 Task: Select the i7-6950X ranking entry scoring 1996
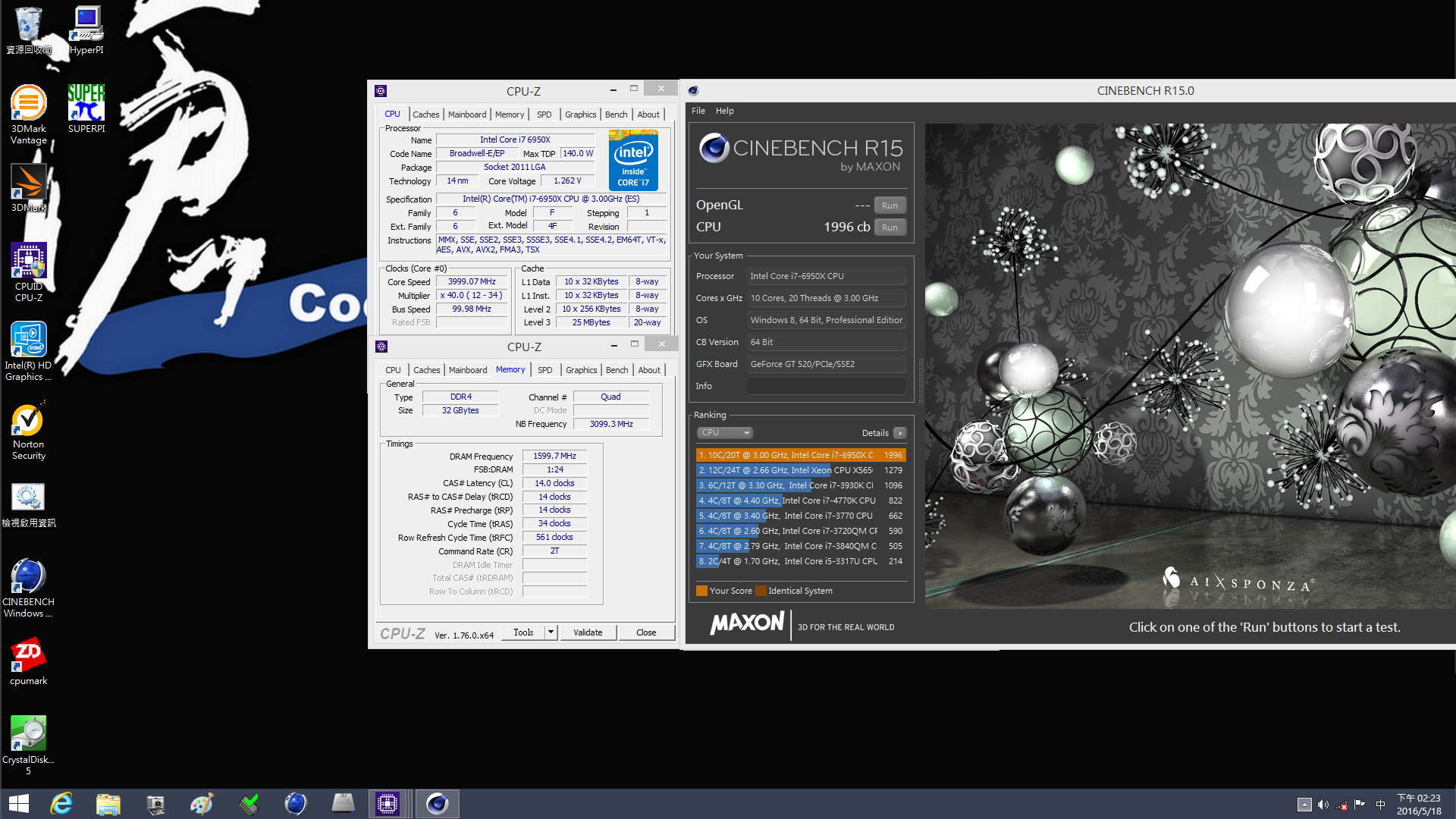coord(801,455)
